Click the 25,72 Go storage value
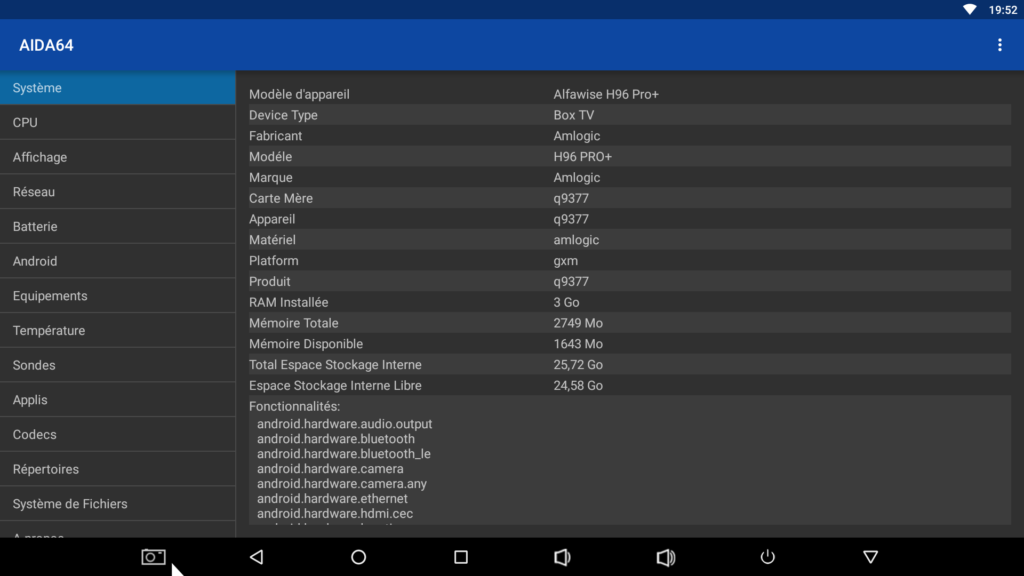 578,365
